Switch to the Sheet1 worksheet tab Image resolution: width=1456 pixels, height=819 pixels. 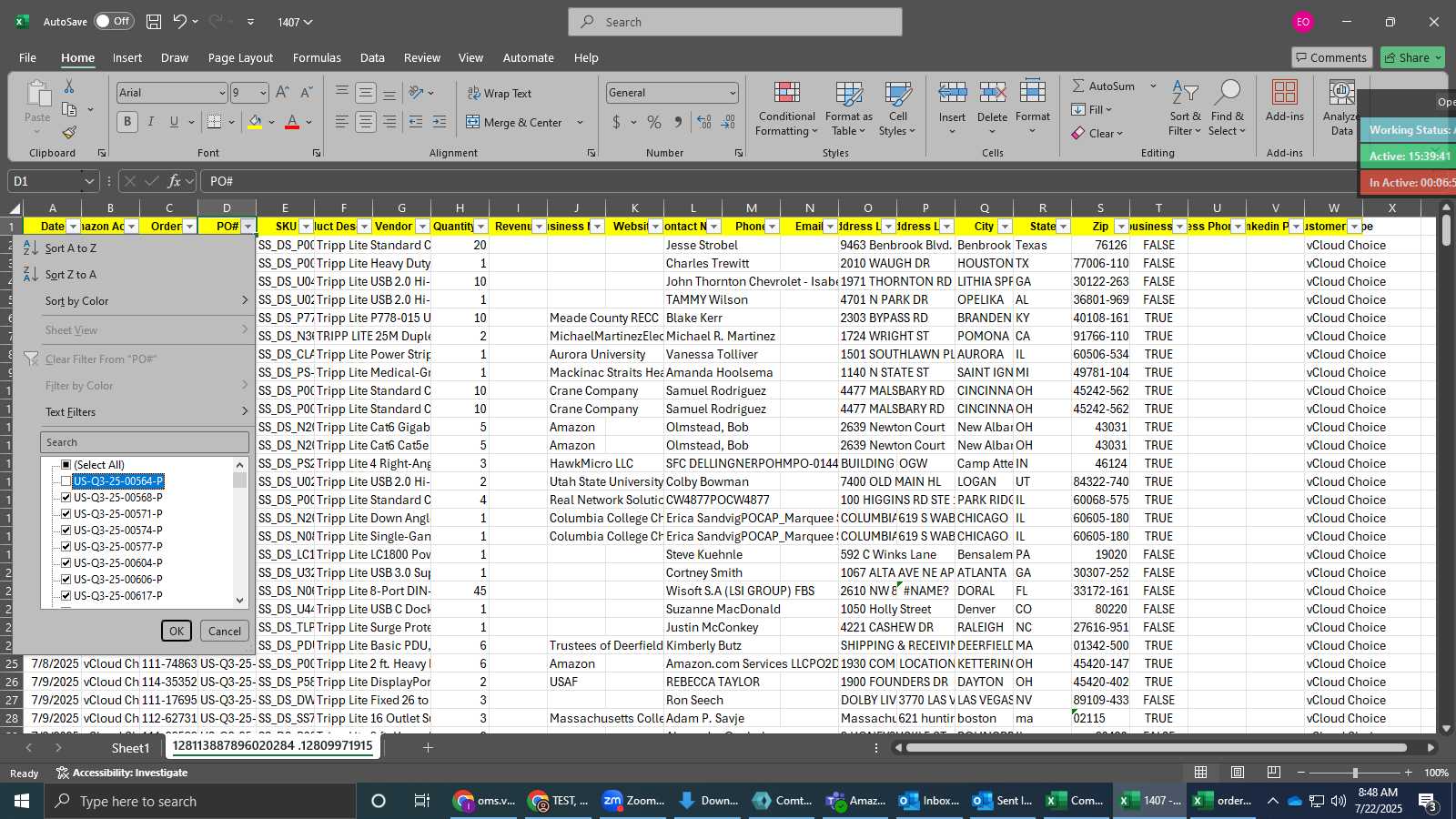130,748
